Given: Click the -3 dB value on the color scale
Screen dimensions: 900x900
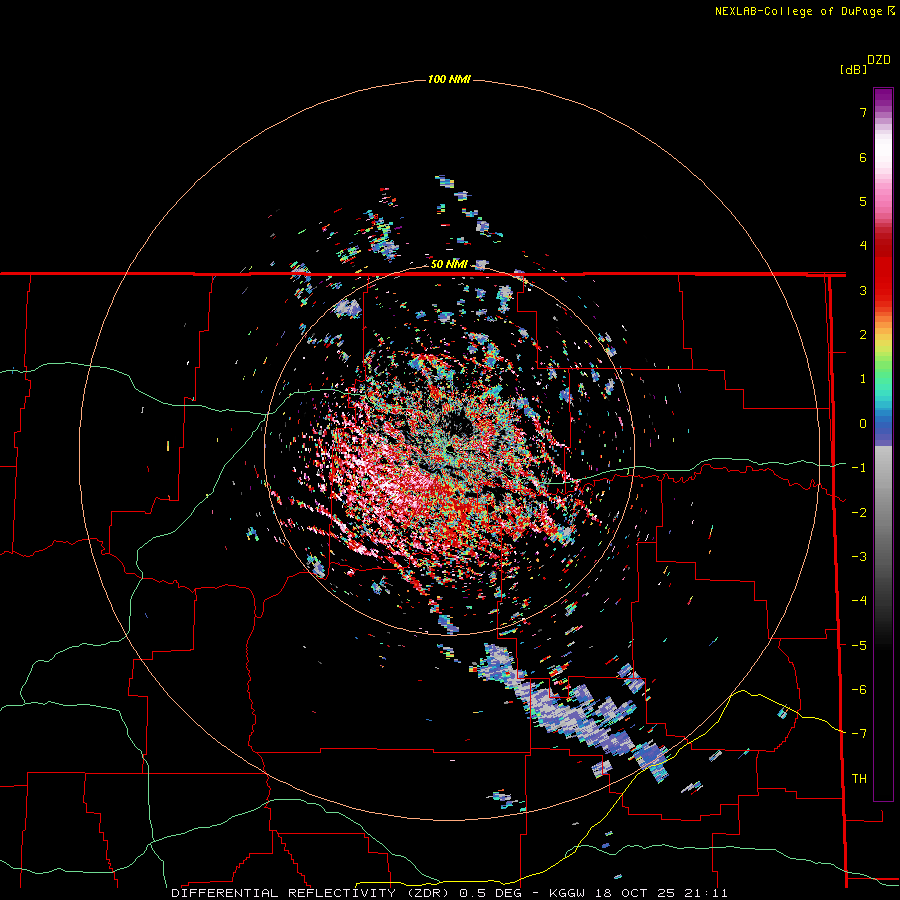Looking at the screenshot, I should 859,557.
